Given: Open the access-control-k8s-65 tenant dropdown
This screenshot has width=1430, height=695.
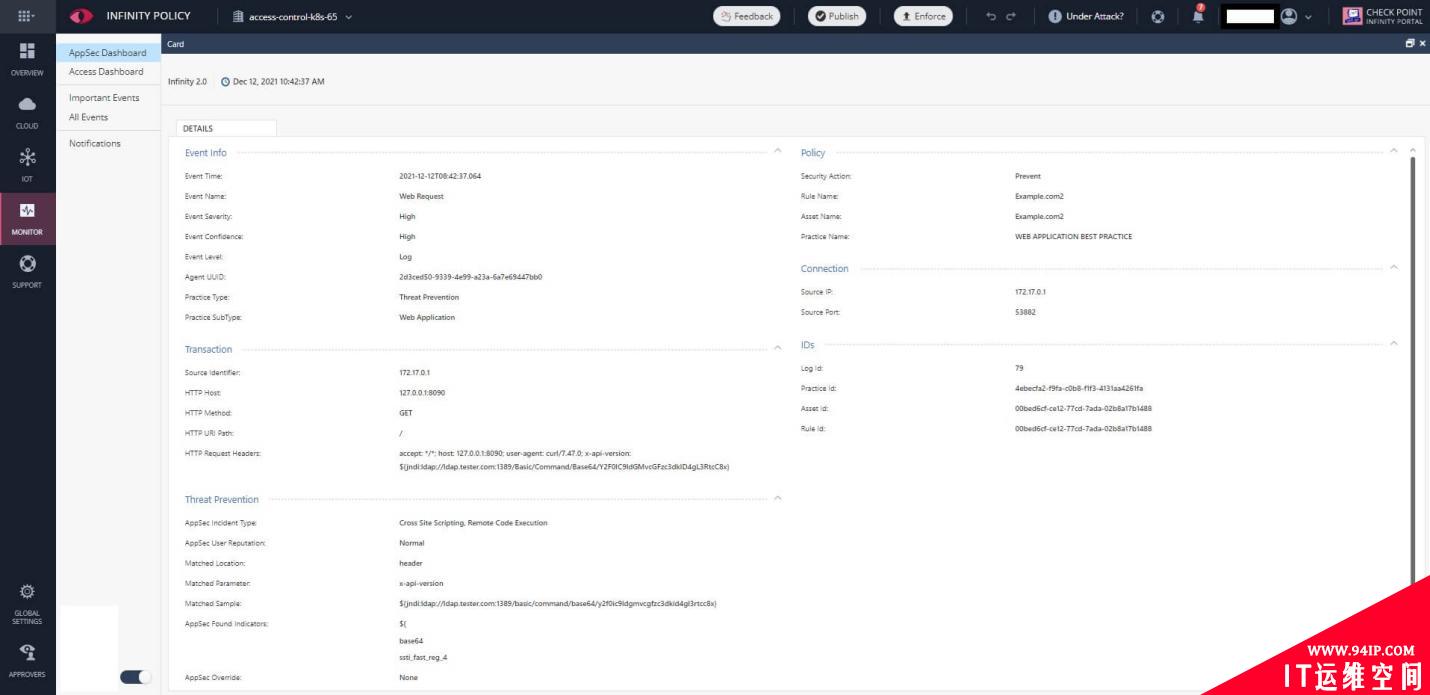Looking at the screenshot, I should 291,16.
